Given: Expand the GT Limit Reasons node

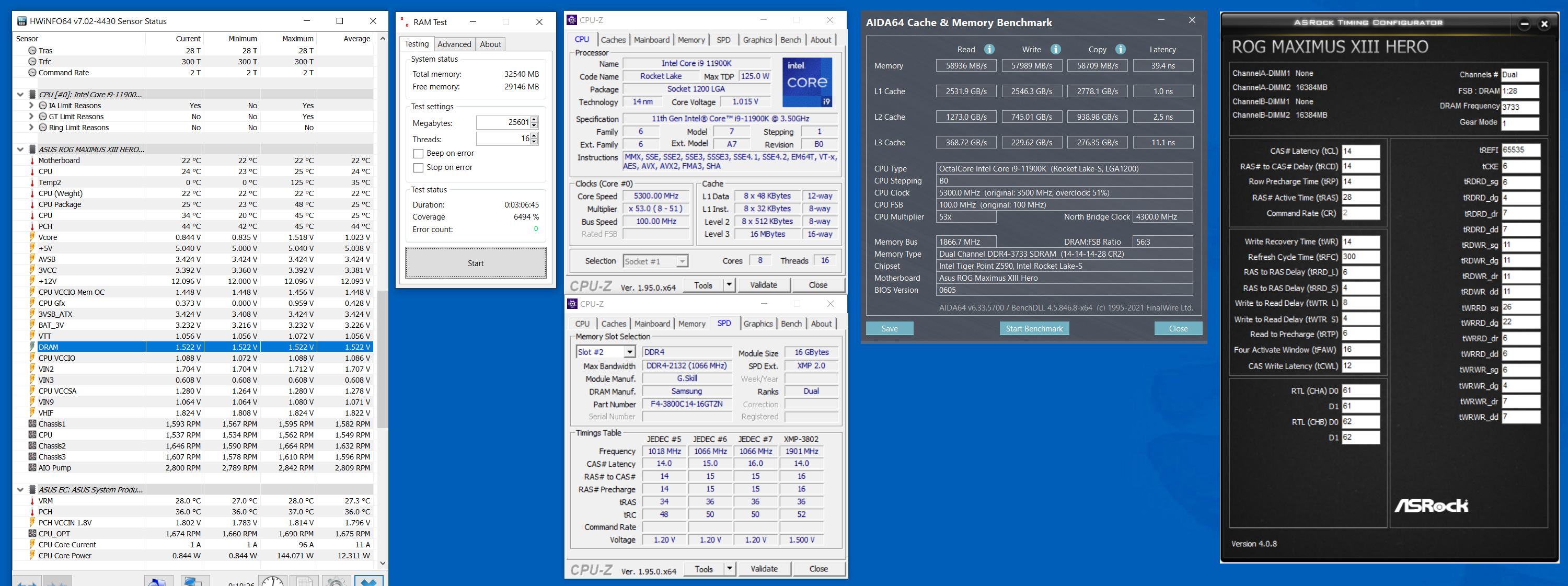Looking at the screenshot, I should click(x=31, y=116).
